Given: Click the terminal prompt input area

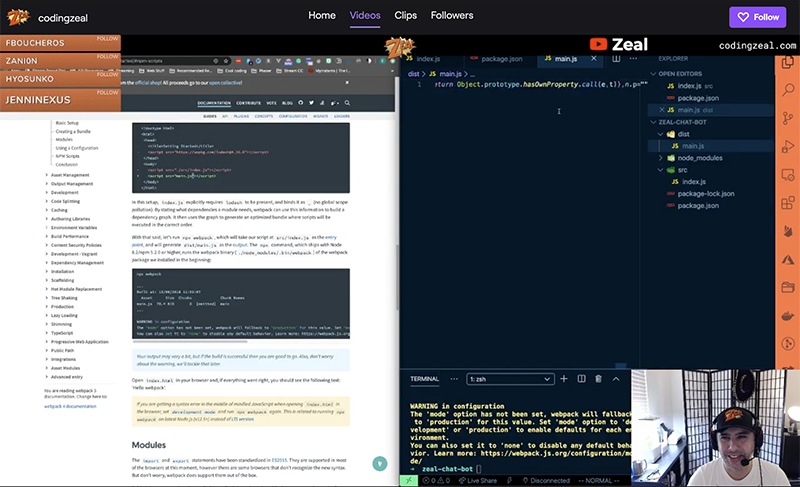Looking at the screenshot, I should click(x=479, y=469).
